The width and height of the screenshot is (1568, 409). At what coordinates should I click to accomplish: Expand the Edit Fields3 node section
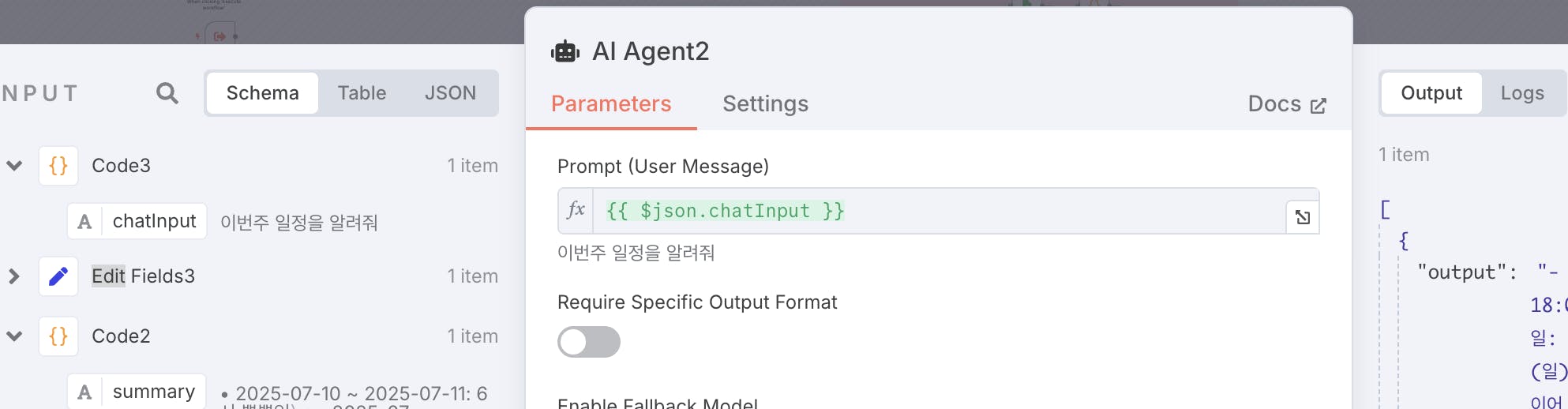(14, 276)
